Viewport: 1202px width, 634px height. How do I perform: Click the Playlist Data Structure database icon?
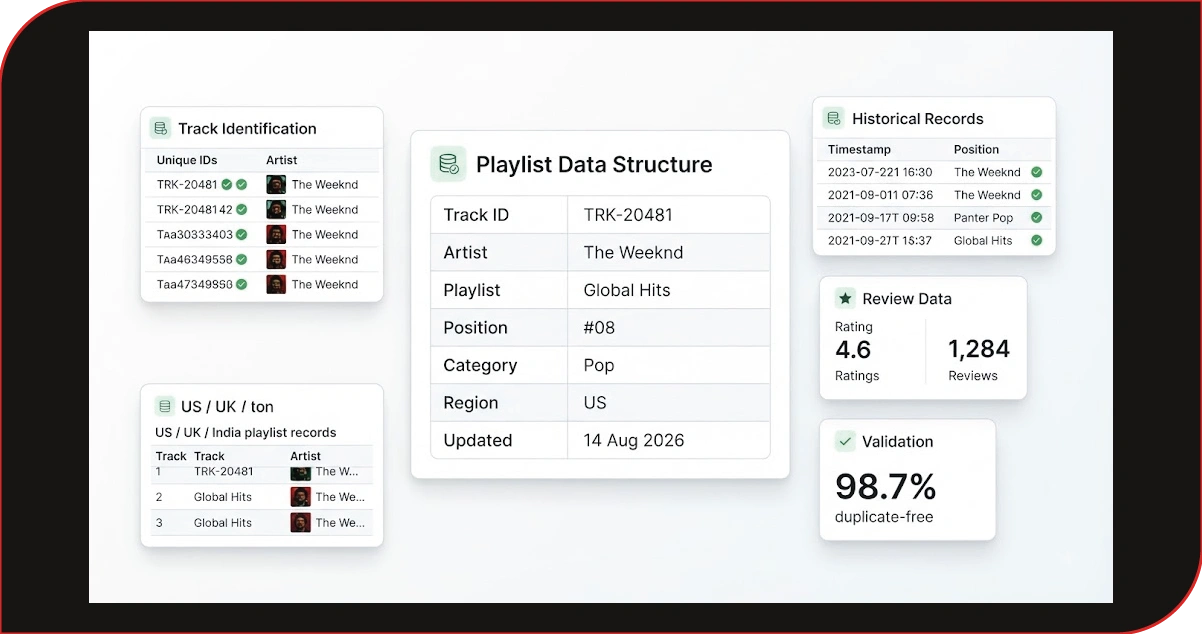tap(449, 164)
